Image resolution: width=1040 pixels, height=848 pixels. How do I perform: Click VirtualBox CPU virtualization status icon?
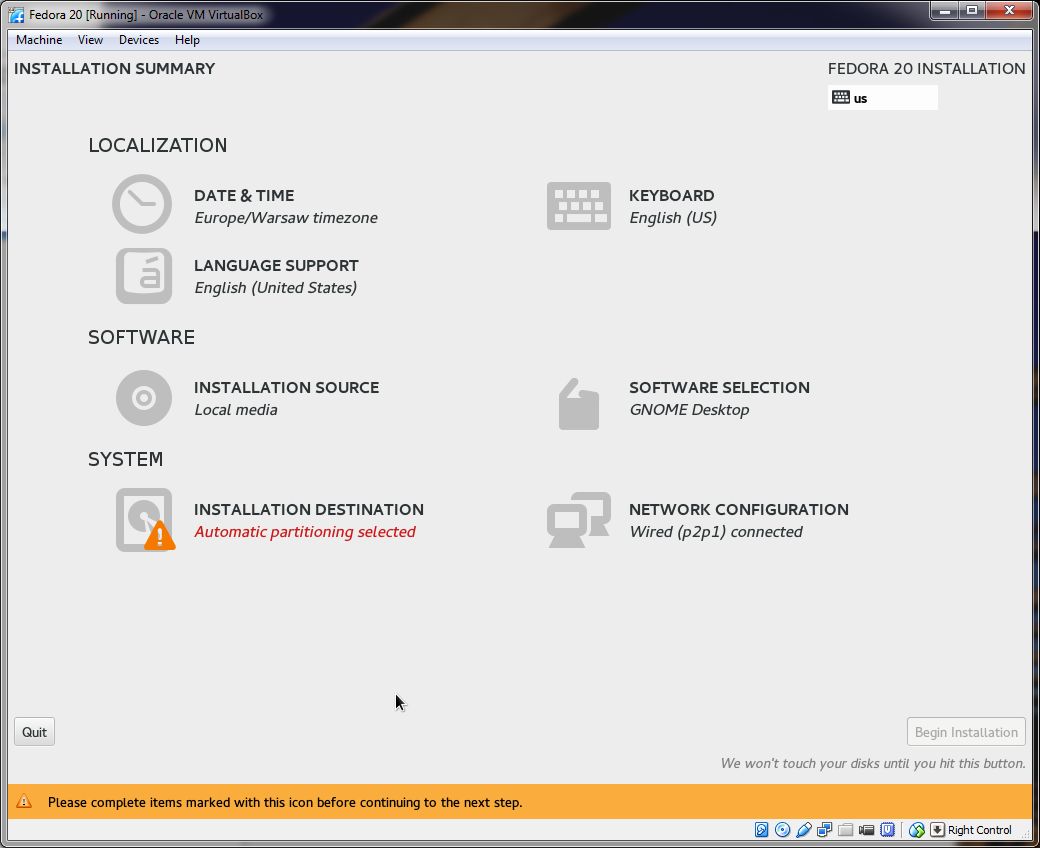click(x=887, y=829)
